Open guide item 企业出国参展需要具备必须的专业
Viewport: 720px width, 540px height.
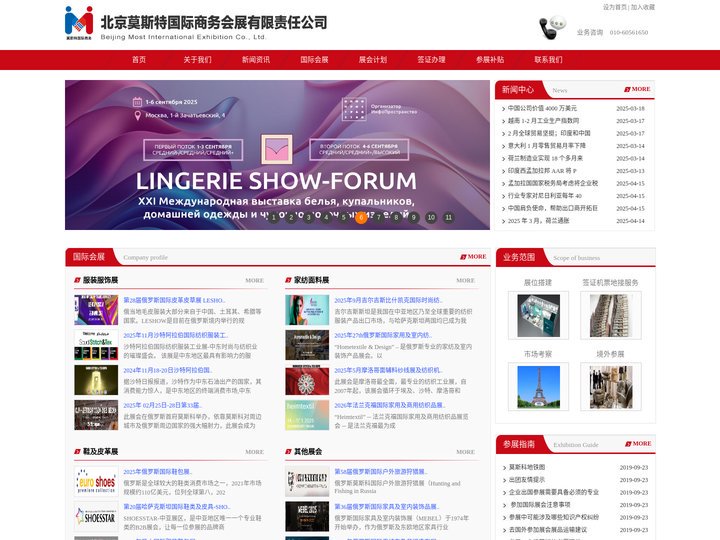click(x=554, y=492)
